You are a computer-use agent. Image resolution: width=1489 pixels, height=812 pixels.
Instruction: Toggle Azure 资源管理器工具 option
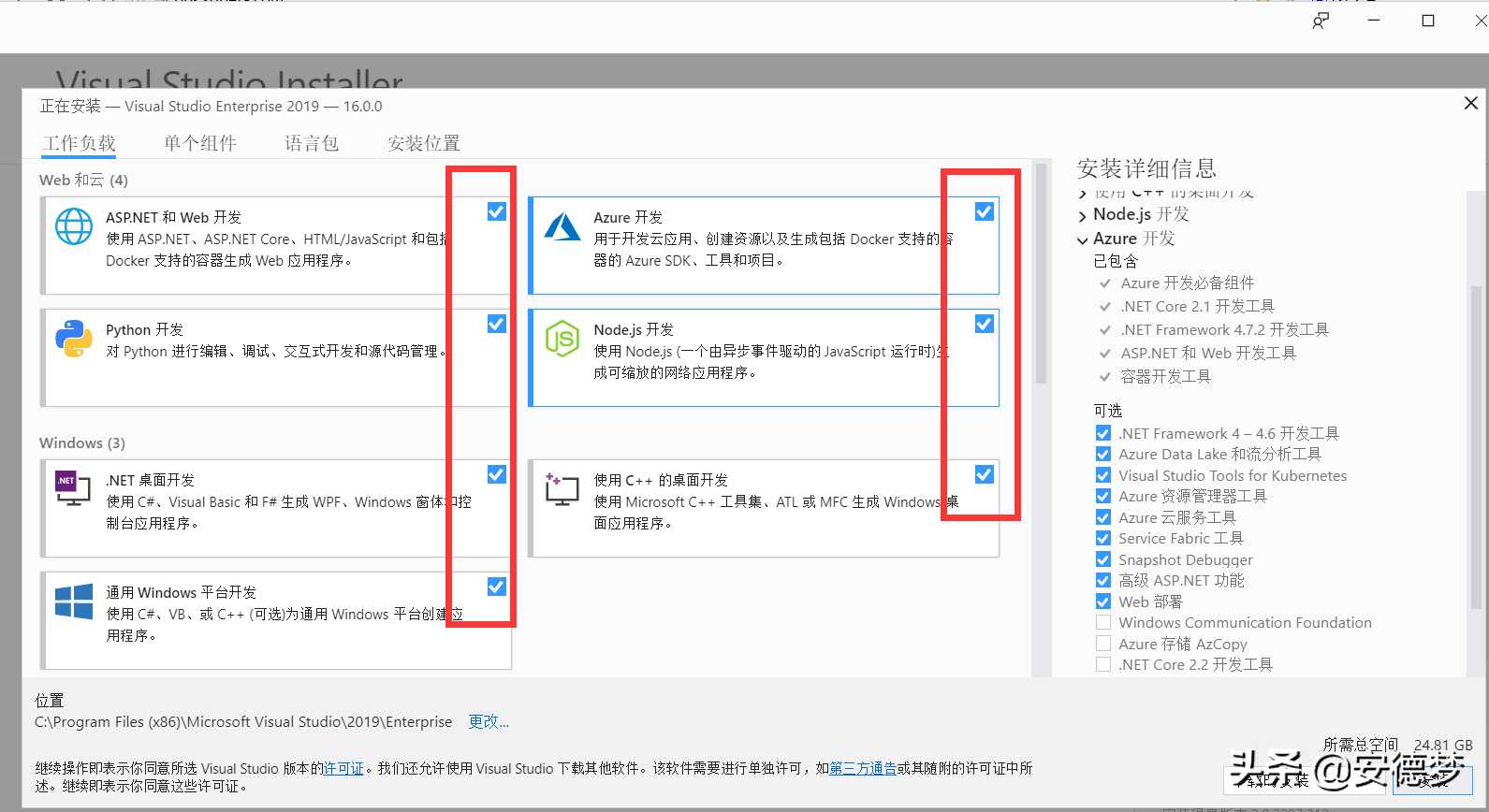pyautogui.click(x=1103, y=496)
